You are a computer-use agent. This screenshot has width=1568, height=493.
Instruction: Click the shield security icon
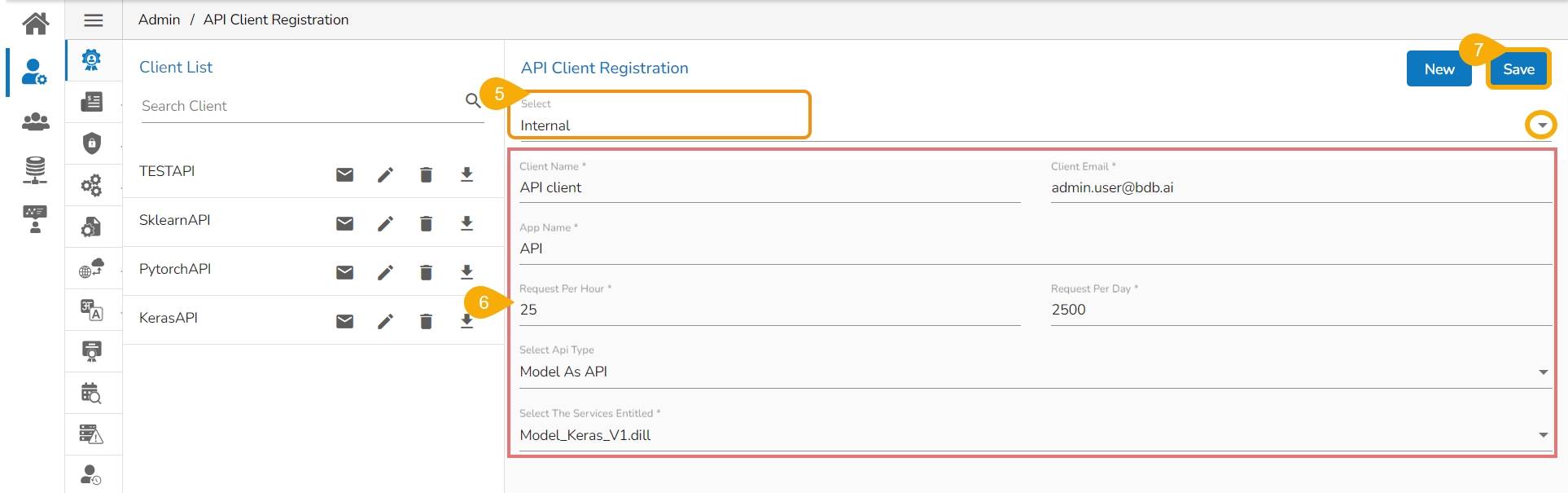coord(92,143)
